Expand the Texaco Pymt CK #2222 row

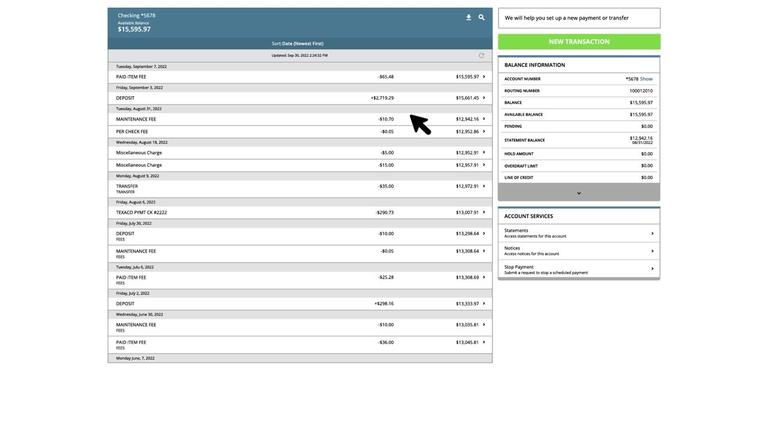[484, 212]
